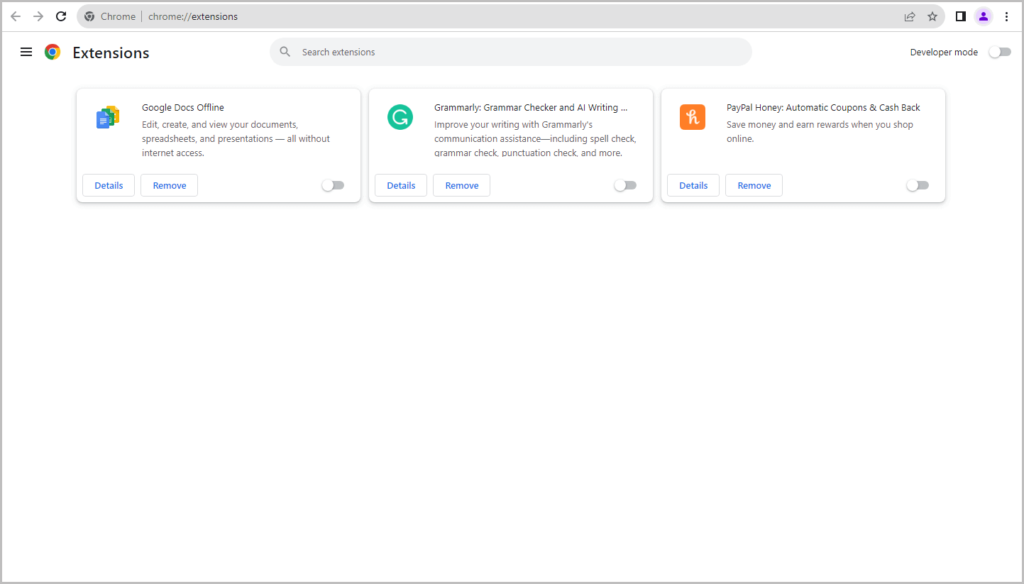Reload the extensions page
This screenshot has width=1024, height=584.
[61, 16]
